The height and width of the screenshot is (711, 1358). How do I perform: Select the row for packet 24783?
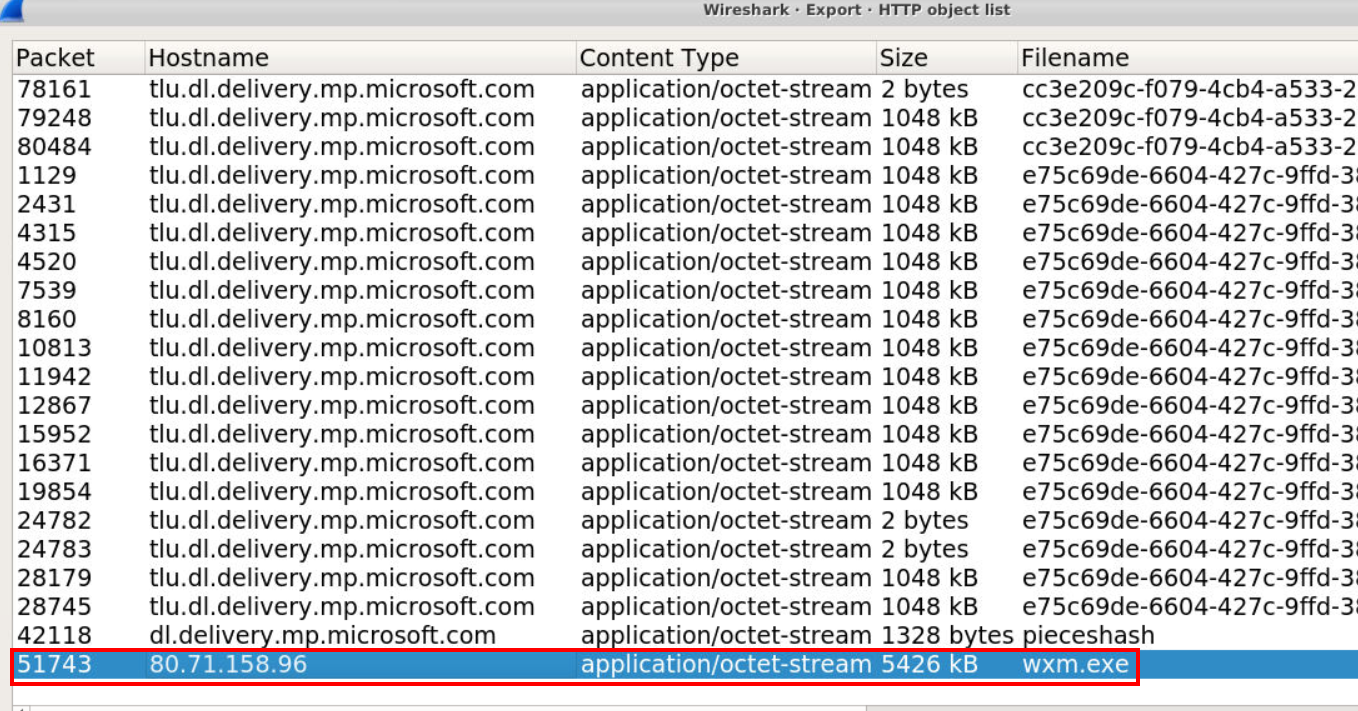point(685,550)
